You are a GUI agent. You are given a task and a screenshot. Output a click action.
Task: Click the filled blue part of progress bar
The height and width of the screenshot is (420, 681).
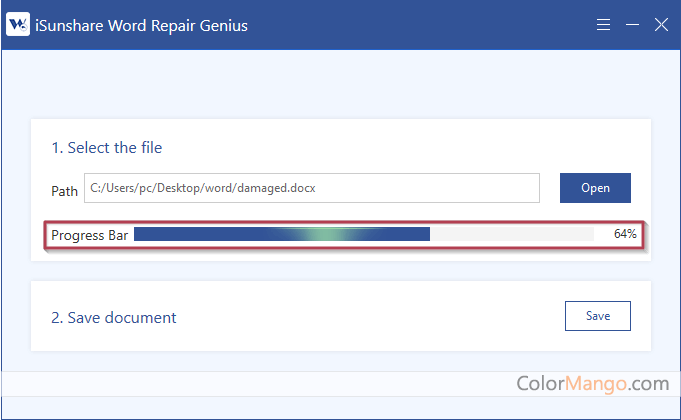pos(200,234)
